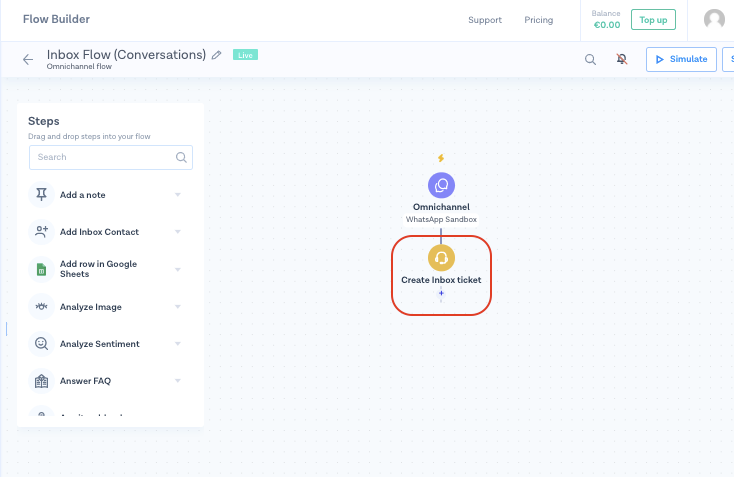Click the Add a note pin icon
Viewport: 734px width, 477px height.
41,194
